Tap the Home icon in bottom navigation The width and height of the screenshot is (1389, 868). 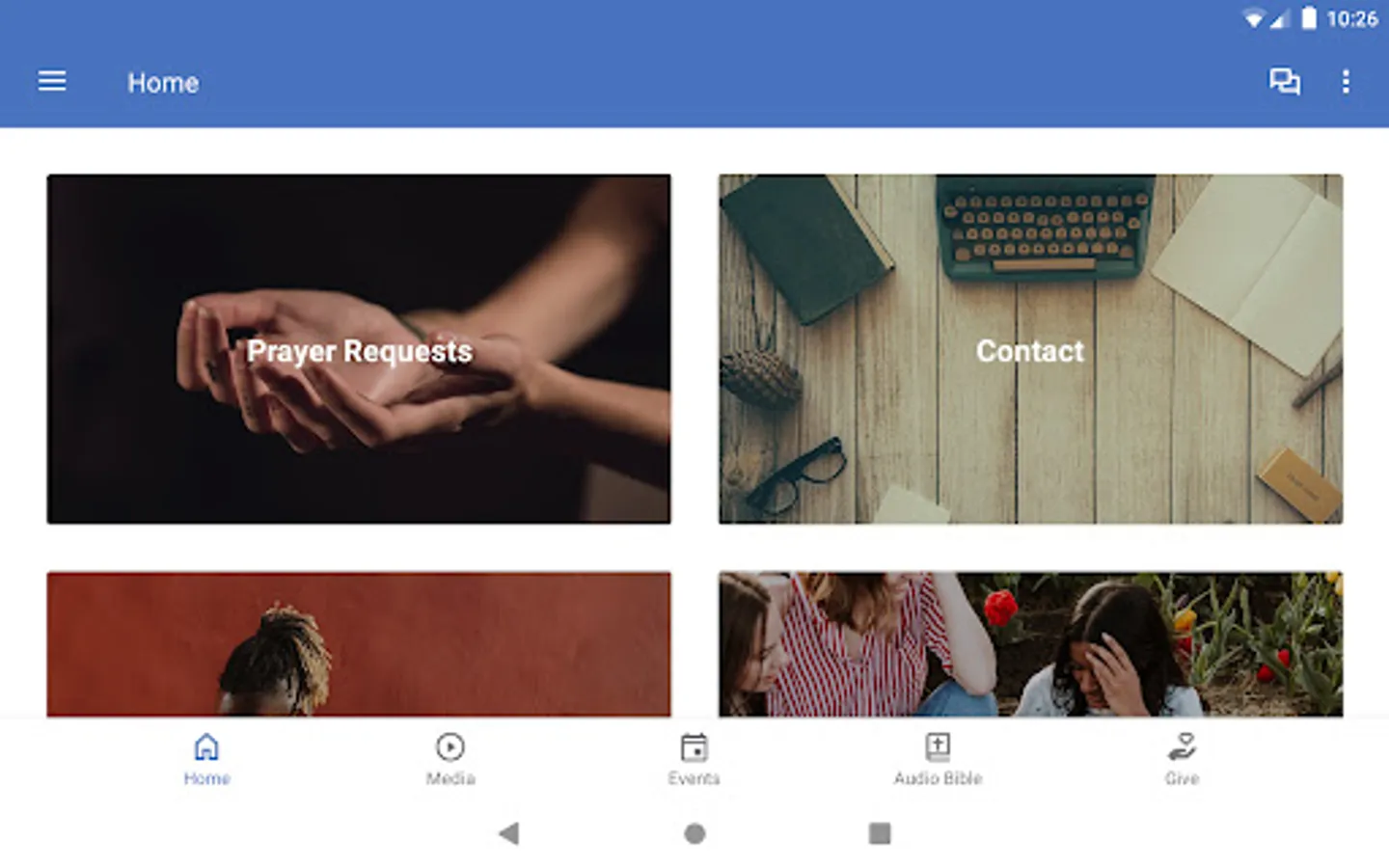click(206, 746)
